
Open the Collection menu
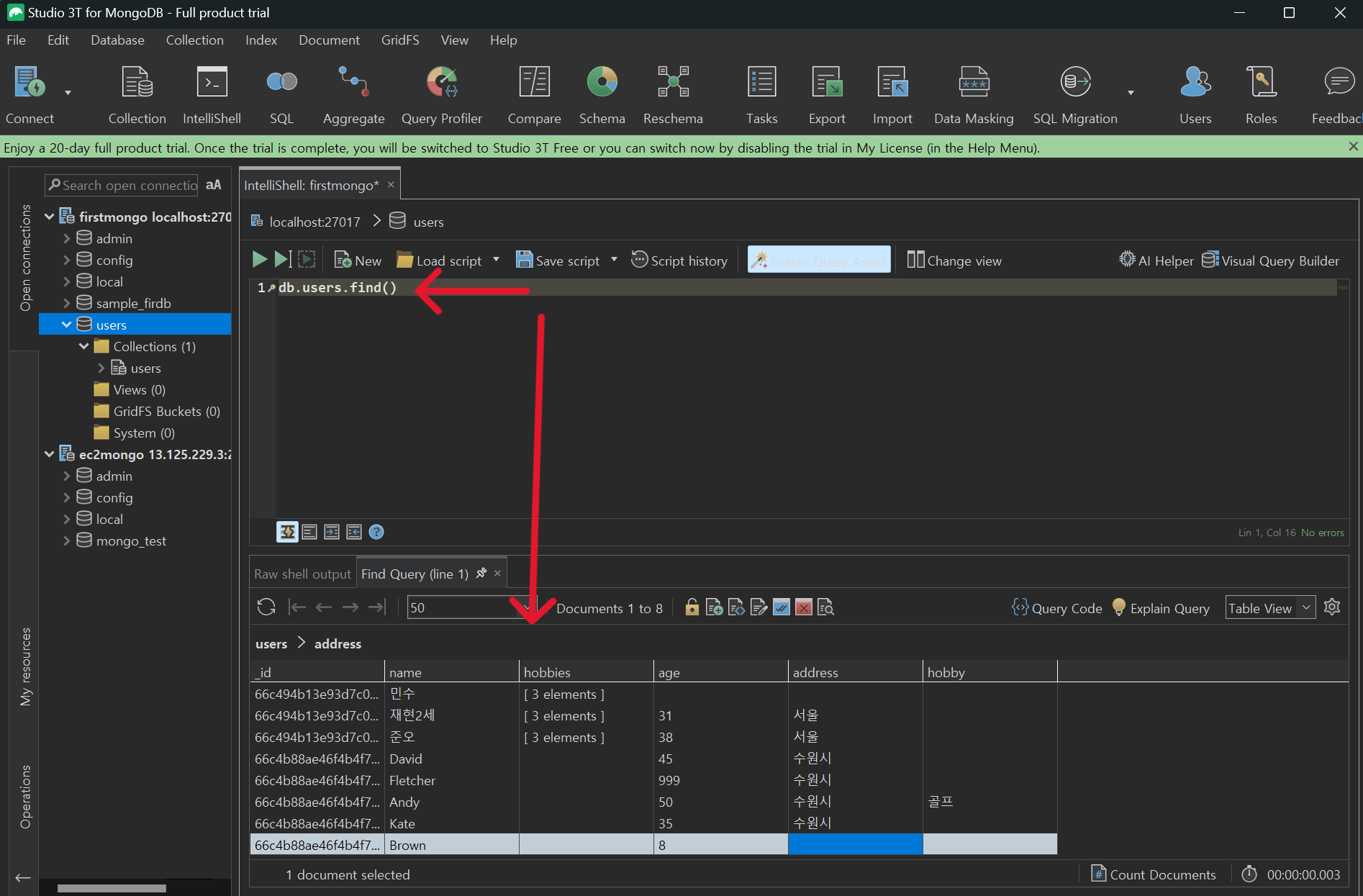click(x=194, y=40)
